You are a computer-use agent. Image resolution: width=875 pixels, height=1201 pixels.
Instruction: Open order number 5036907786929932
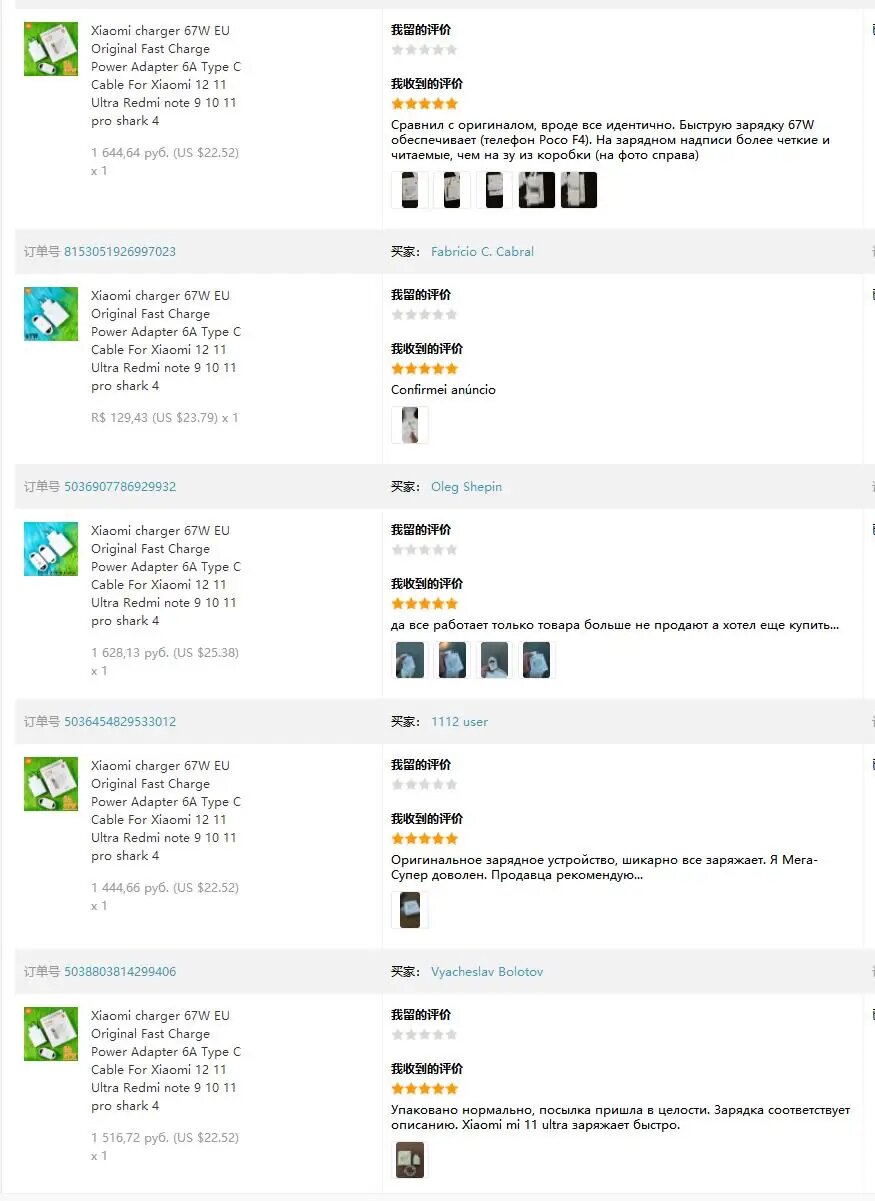pyautogui.click(x=120, y=487)
